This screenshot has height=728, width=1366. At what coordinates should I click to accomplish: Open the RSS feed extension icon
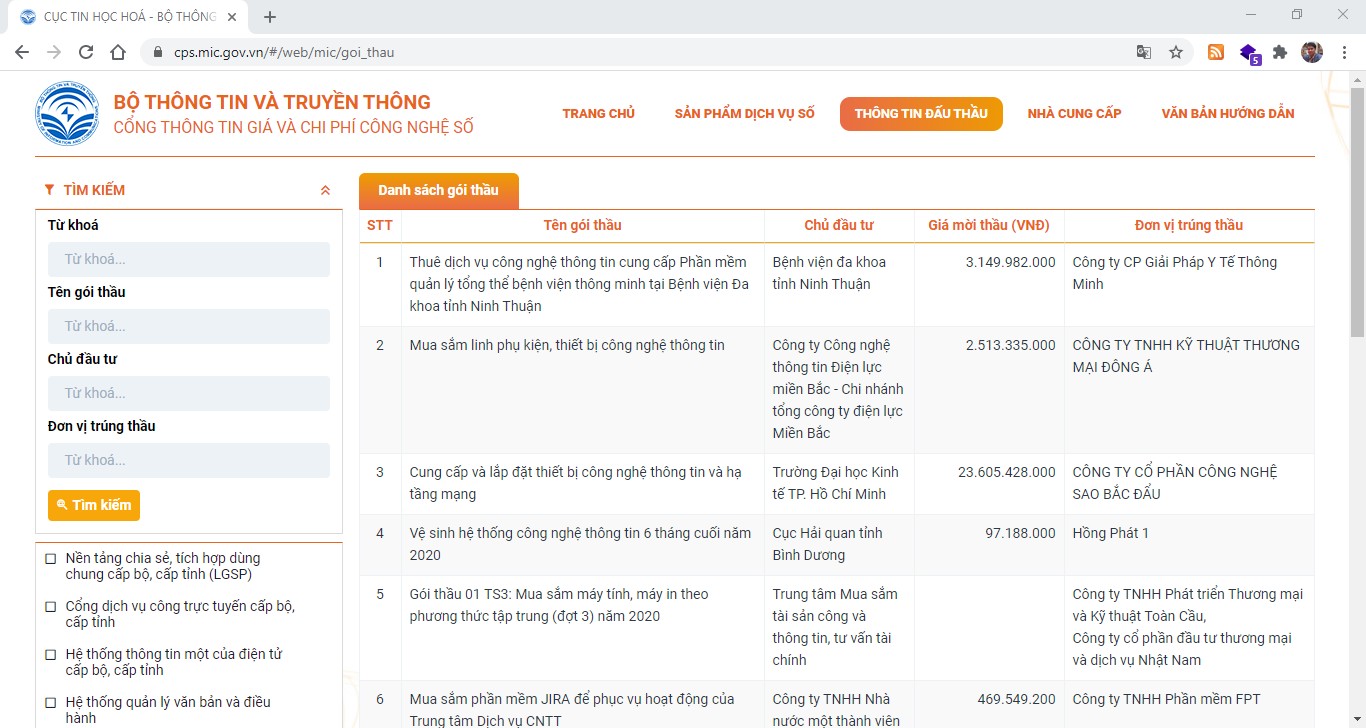tap(1216, 52)
